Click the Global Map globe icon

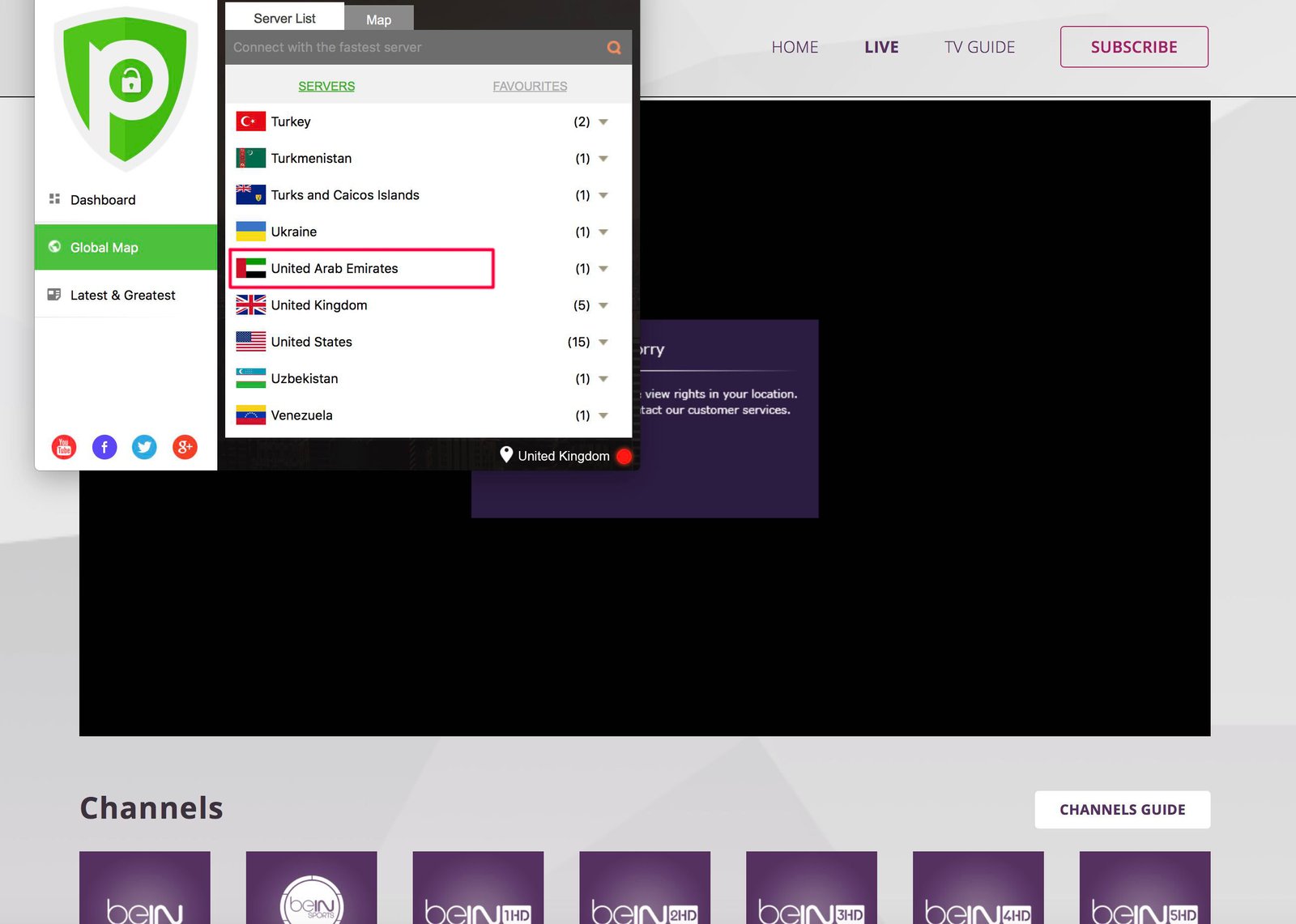pyautogui.click(x=54, y=246)
